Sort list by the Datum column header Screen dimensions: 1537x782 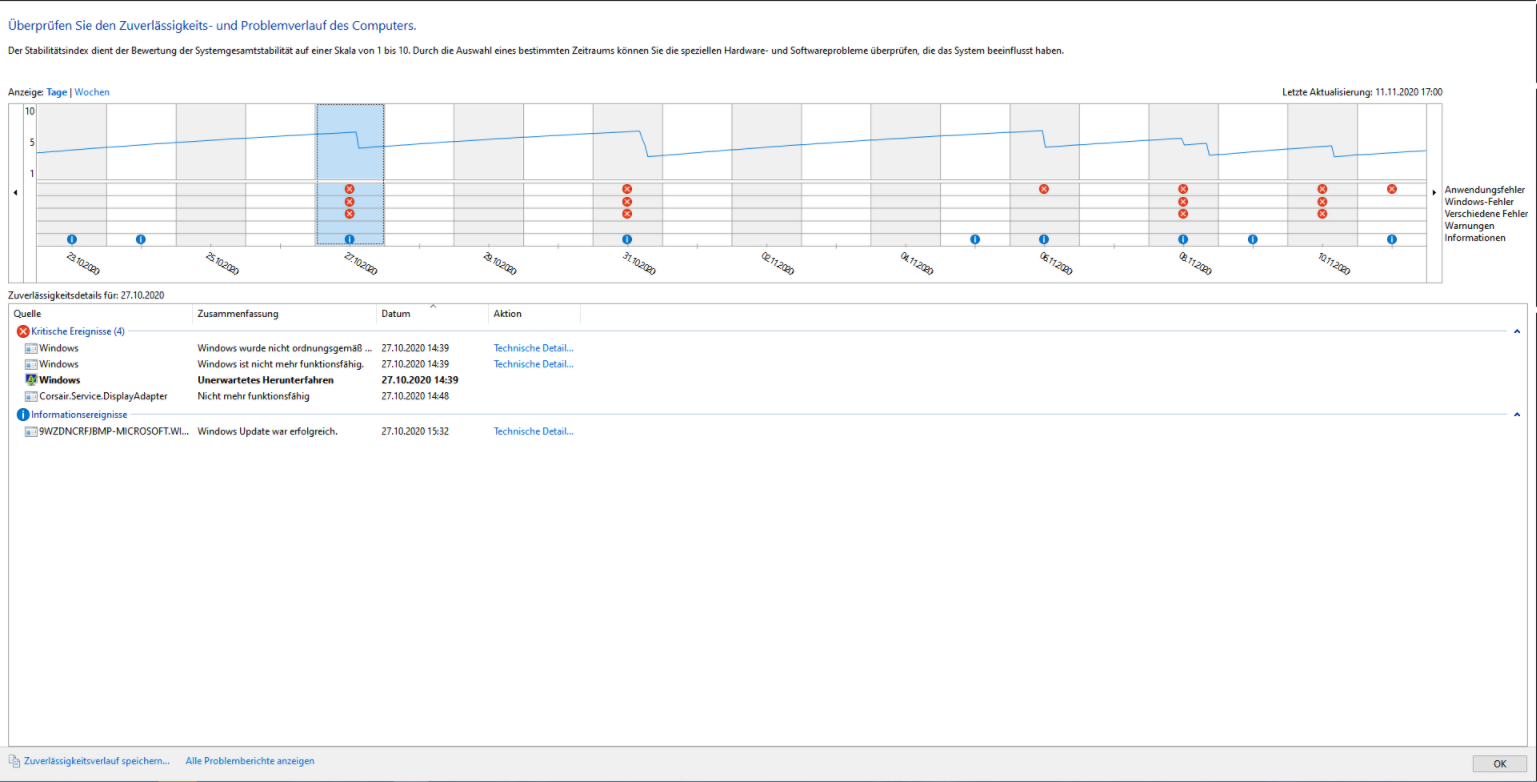click(x=432, y=314)
